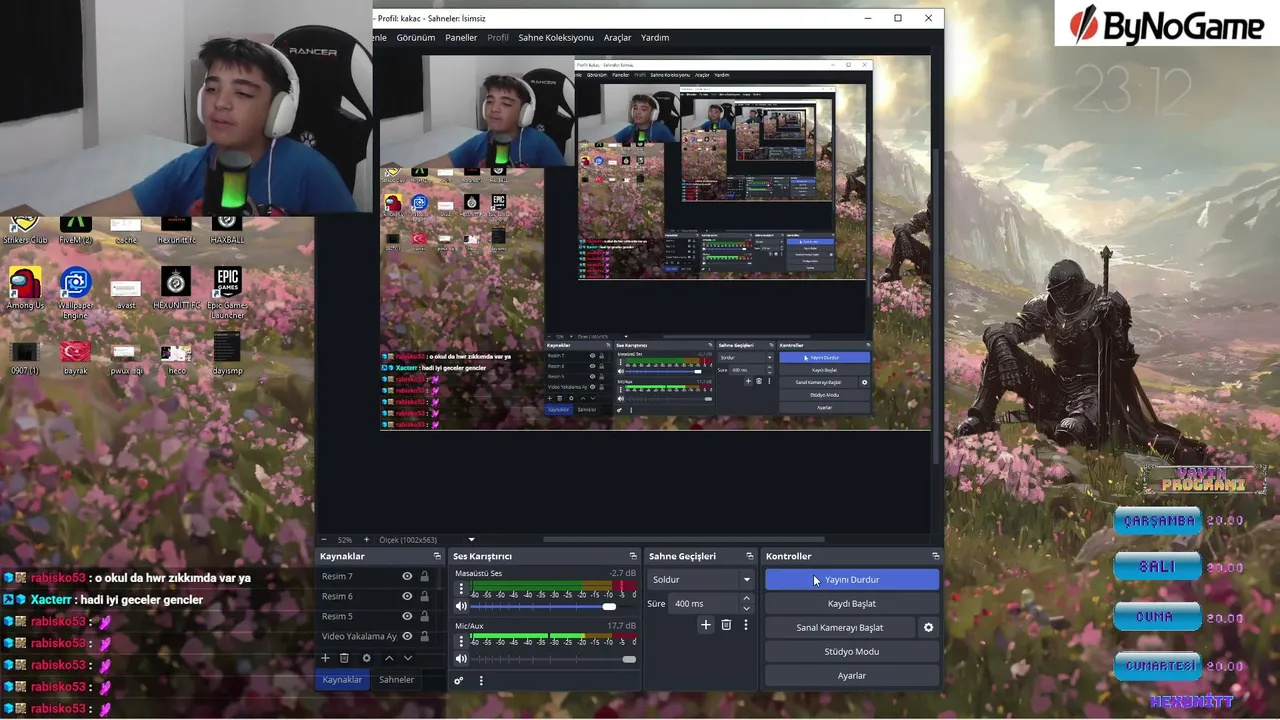
Task: Hide the Resim 6 source
Action: pyautogui.click(x=407, y=597)
